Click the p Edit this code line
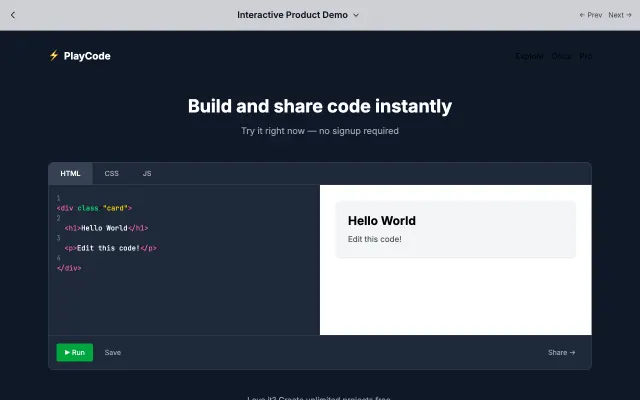Image resolution: width=640 pixels, height=400 pixels. pos(110,248)
